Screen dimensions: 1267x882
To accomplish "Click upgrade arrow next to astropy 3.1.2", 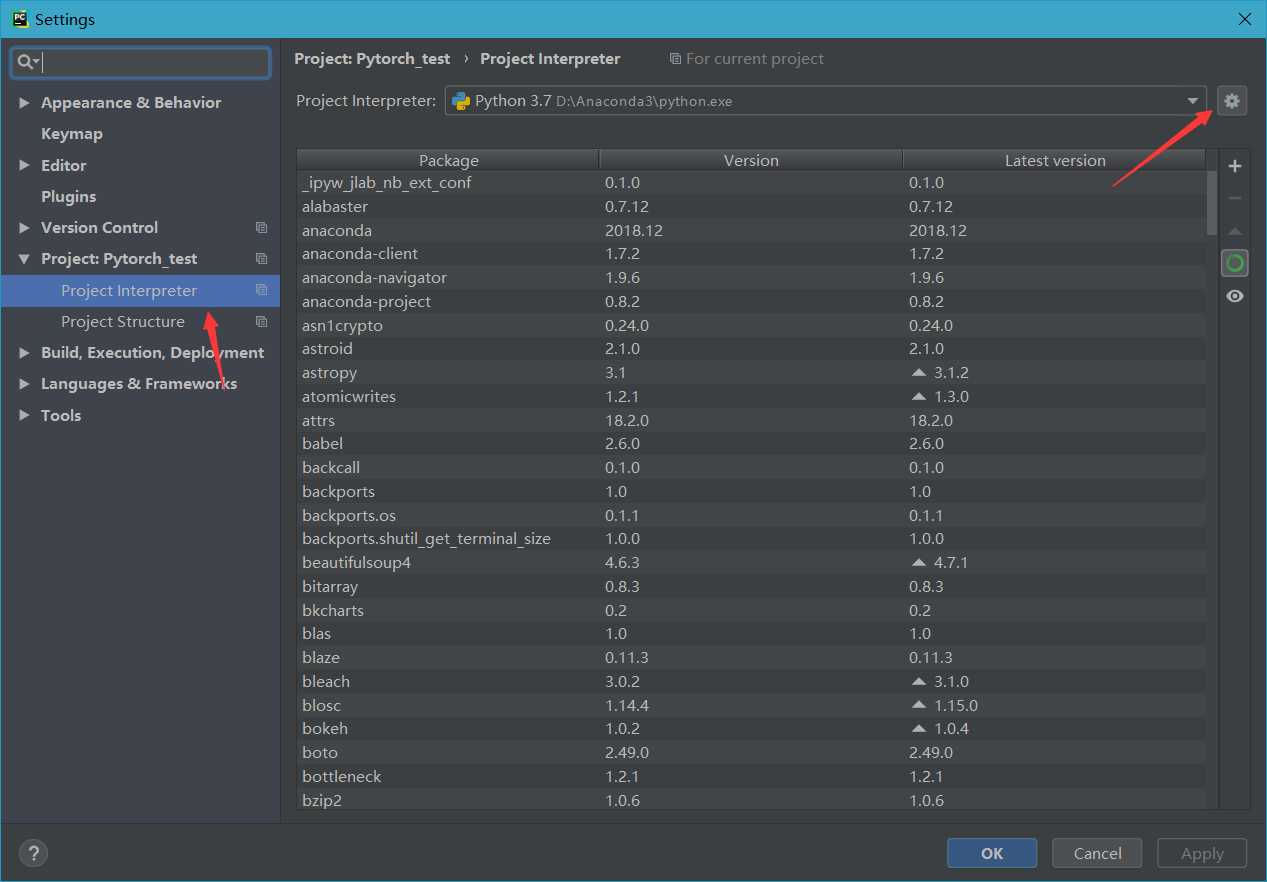I will coord(918,372).
